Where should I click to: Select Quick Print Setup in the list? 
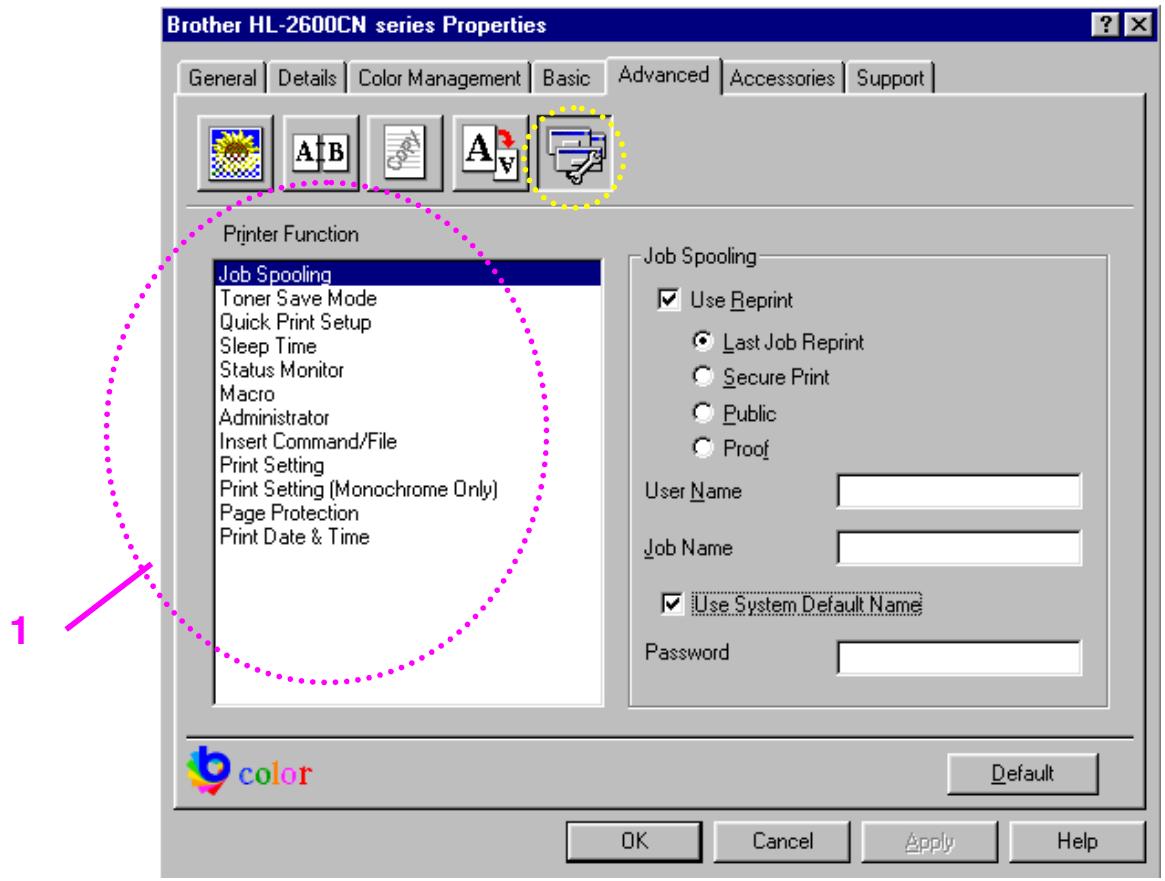point(407,322)
